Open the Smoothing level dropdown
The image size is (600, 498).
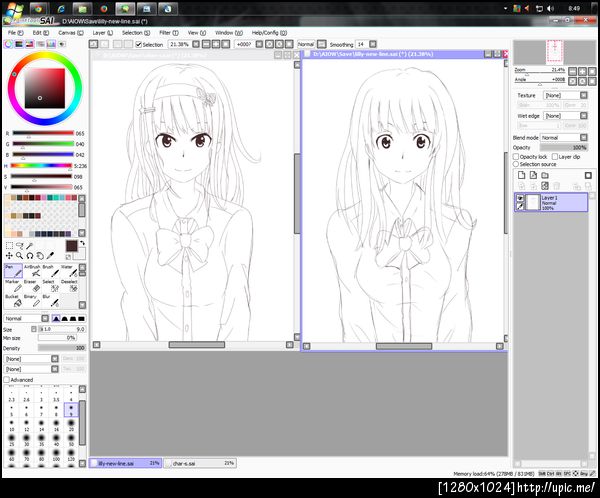pyautogui.click(x=373, y=44)
